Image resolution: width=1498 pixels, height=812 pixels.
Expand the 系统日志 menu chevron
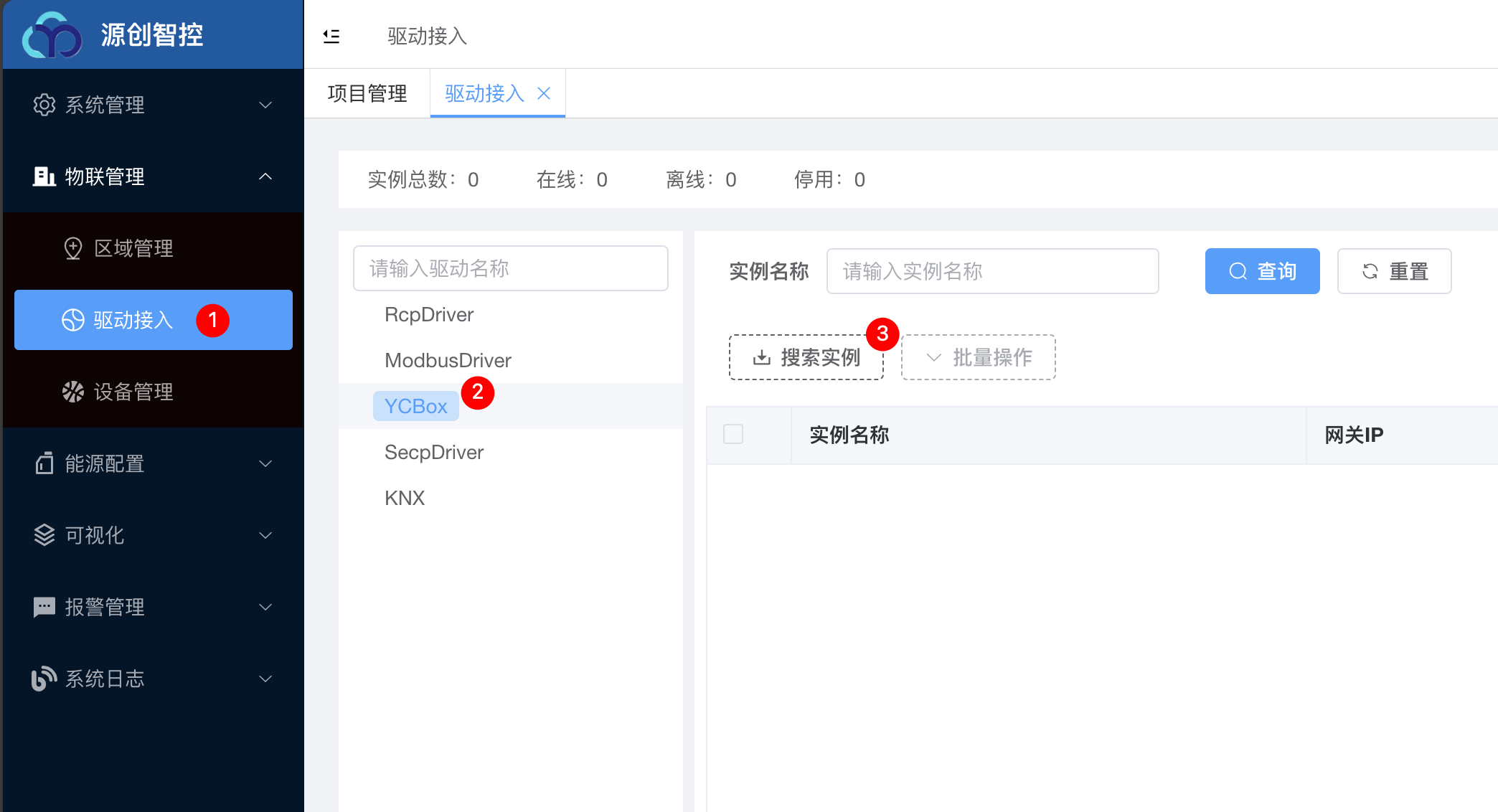pyautogui.click(x=265, y=679)
